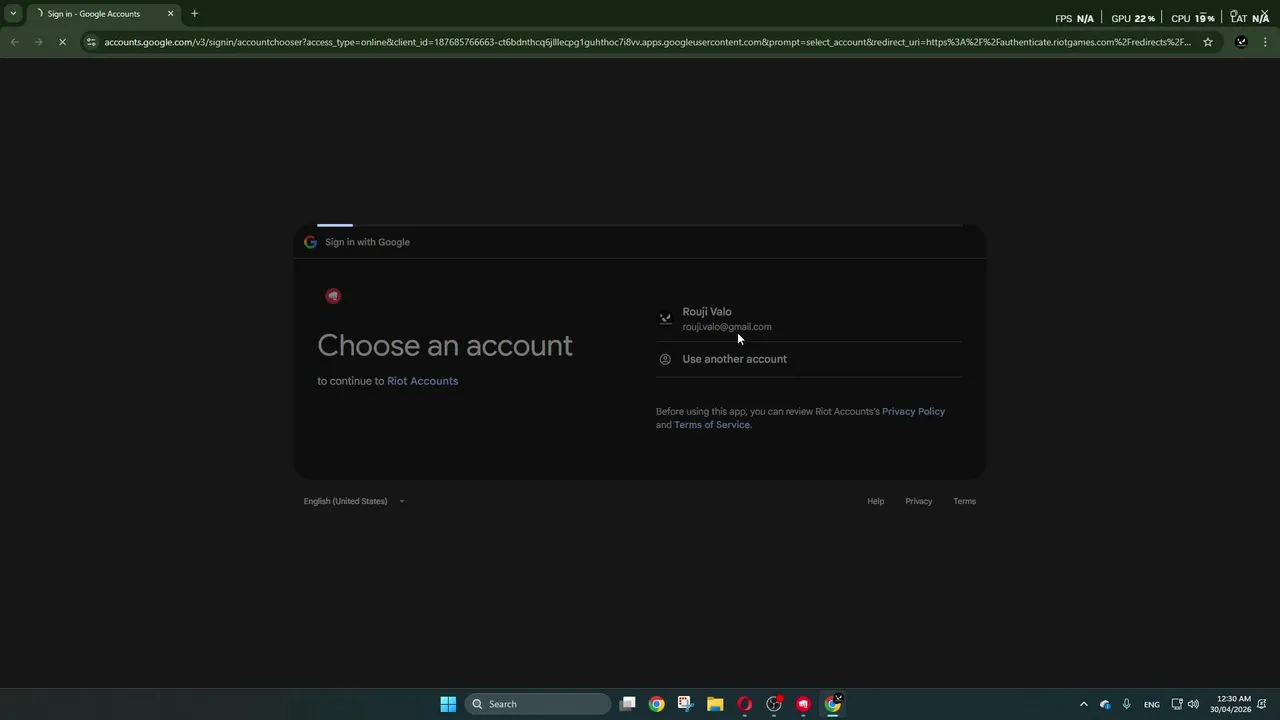
Task: Open the active Chrome window taskbar icon
Action: click(832, 704)
